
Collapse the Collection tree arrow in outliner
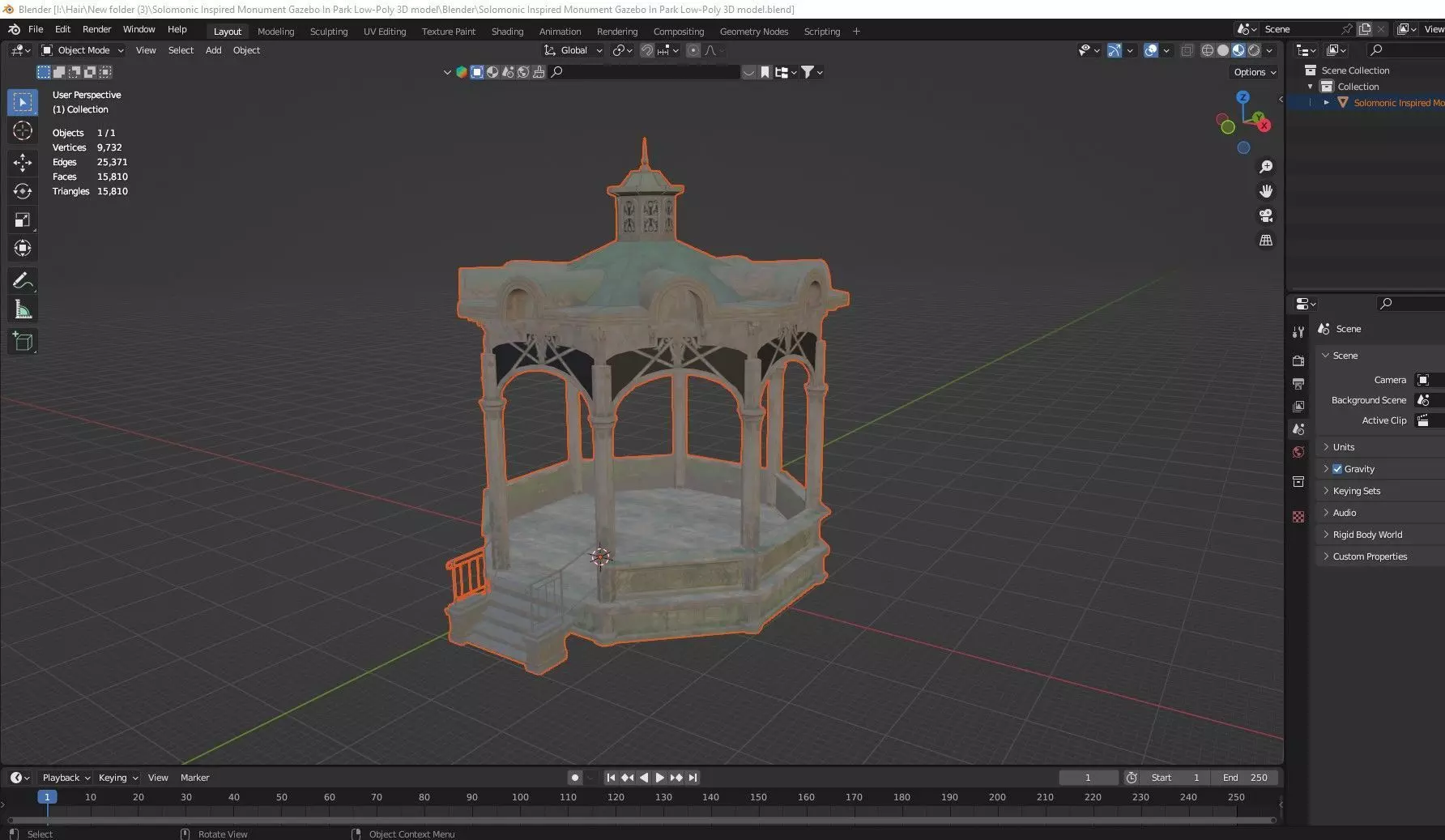1311,87
